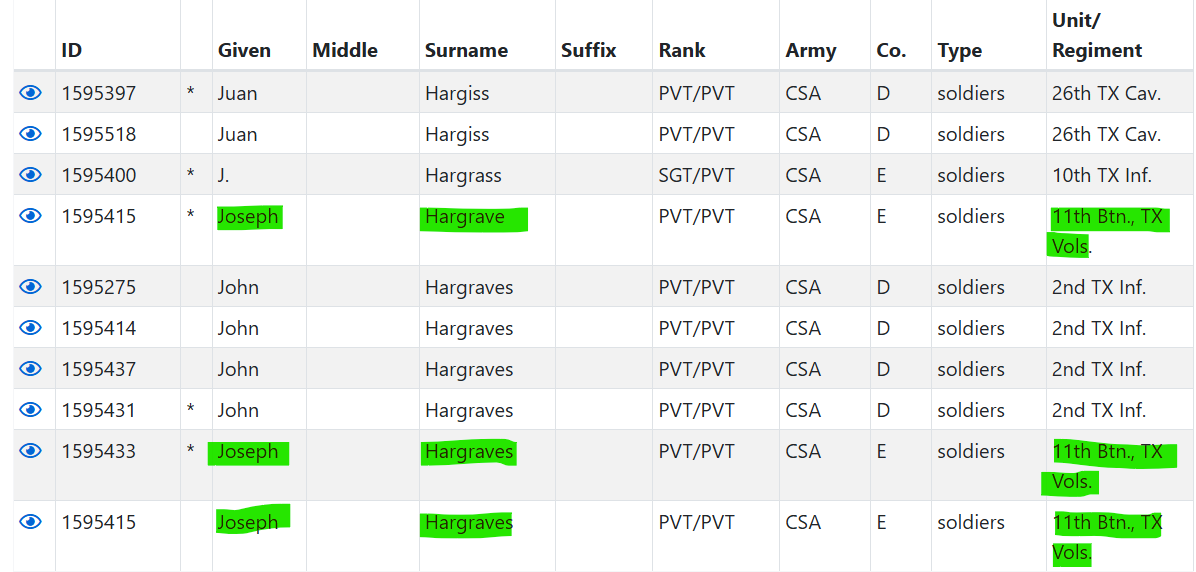Sort by the ID column header

(72, 50)
